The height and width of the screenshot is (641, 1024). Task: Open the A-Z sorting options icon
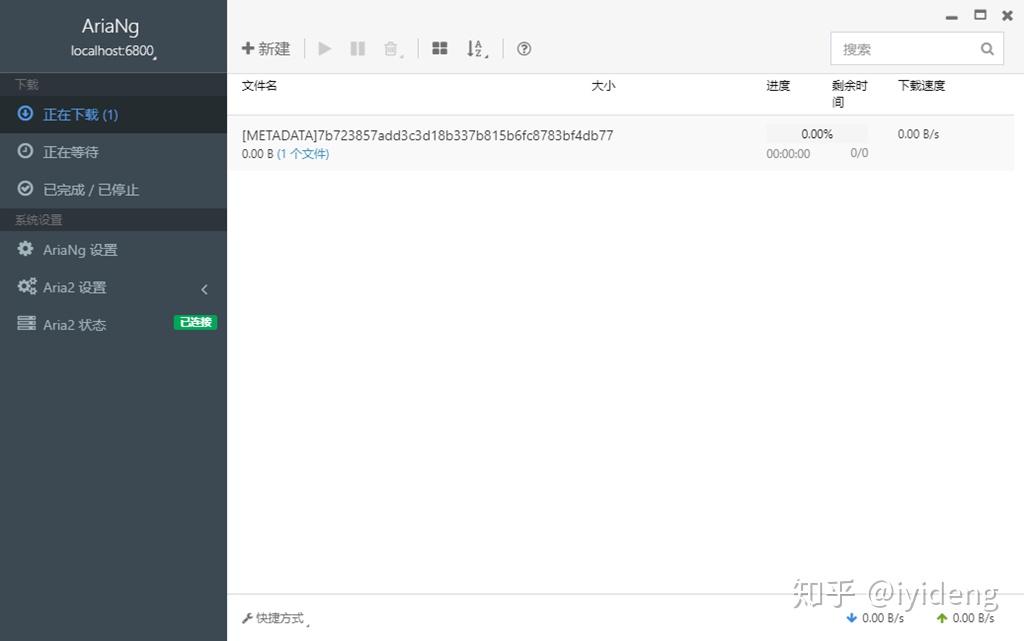point(474,48)
